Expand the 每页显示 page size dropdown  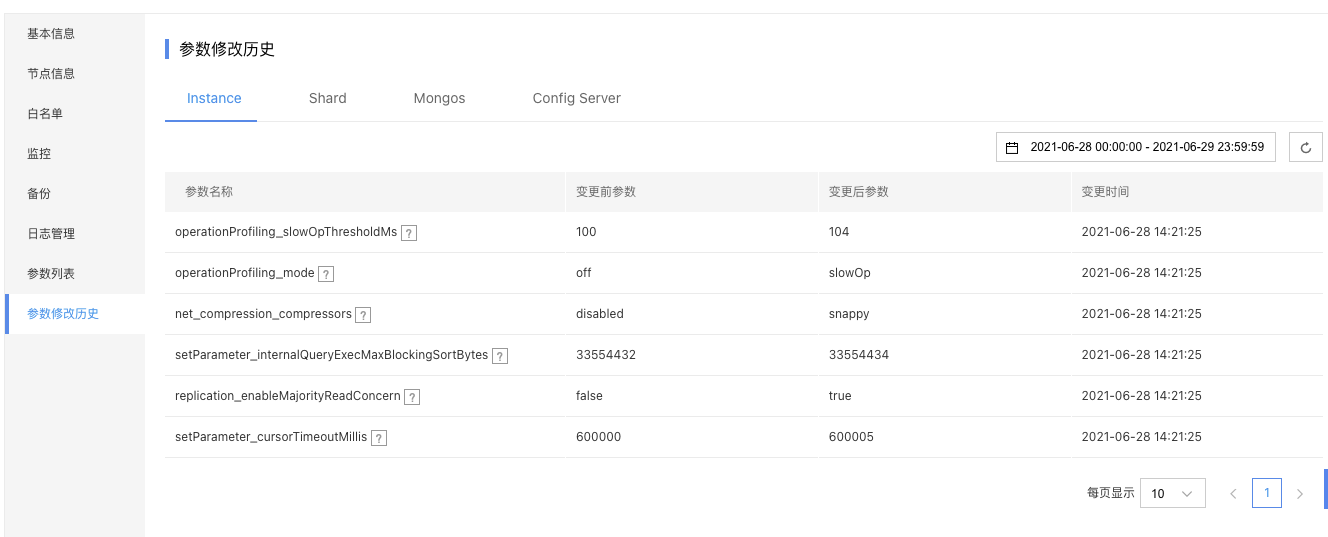pyautogui.click(x=1172, y=493)
